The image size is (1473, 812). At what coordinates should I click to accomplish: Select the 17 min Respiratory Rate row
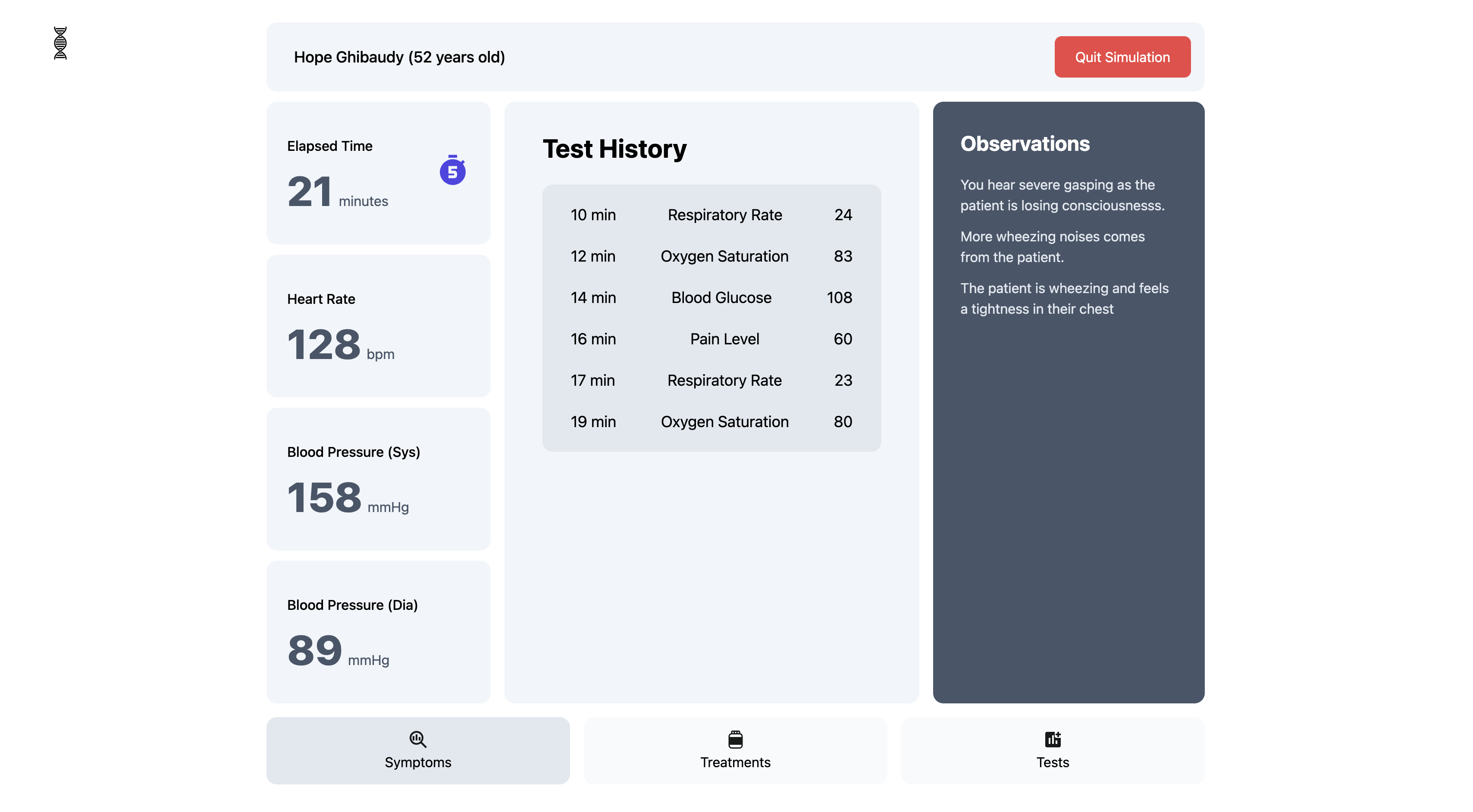click(711, 380)
